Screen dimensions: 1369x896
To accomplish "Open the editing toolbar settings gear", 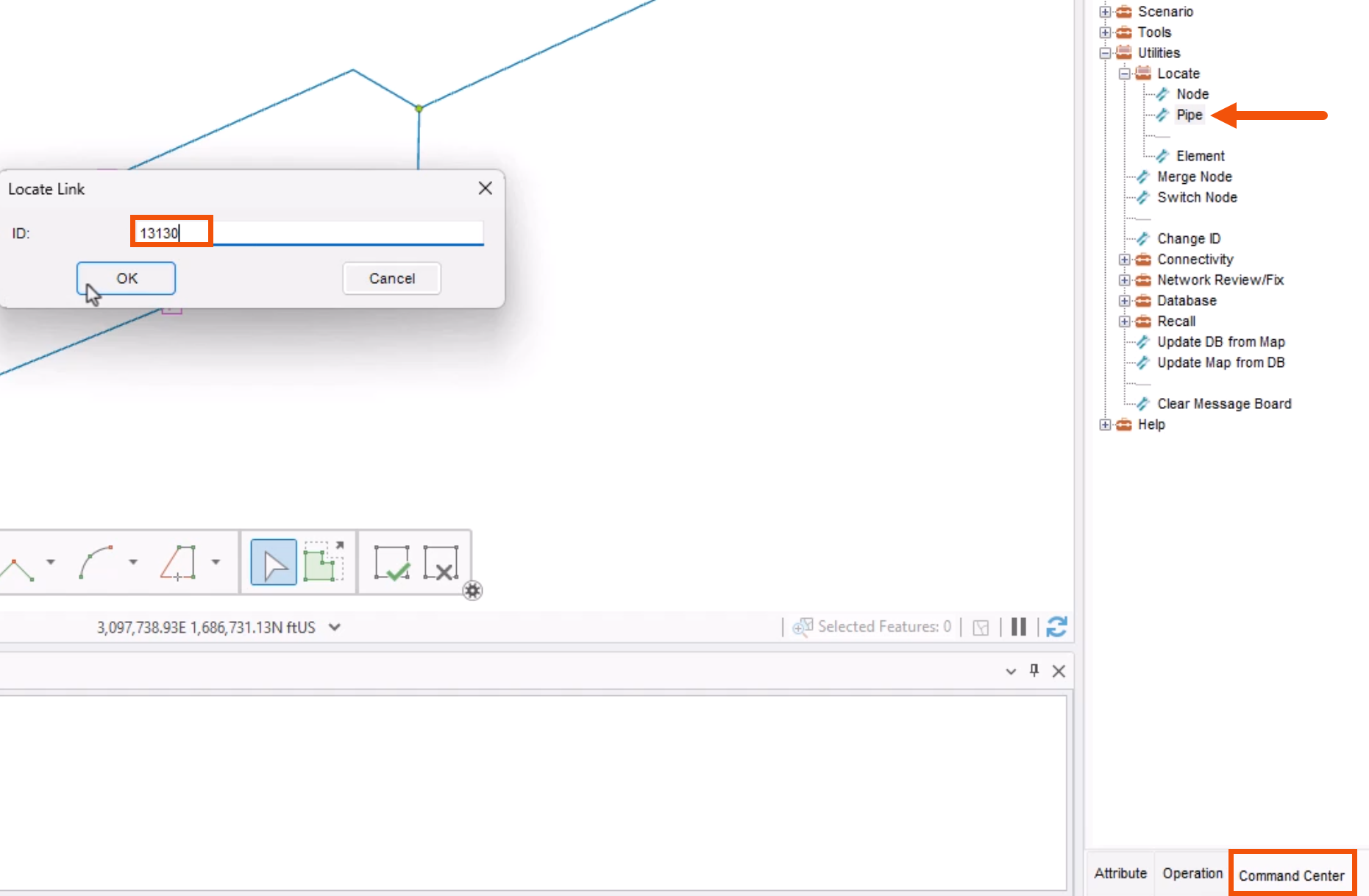I will [x=473, y=591].
